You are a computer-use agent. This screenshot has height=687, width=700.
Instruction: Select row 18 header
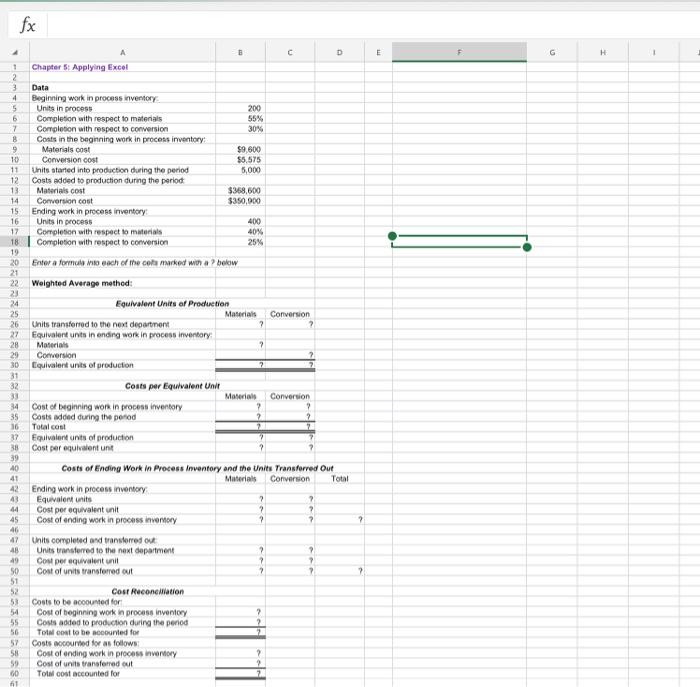click(14, 242)
